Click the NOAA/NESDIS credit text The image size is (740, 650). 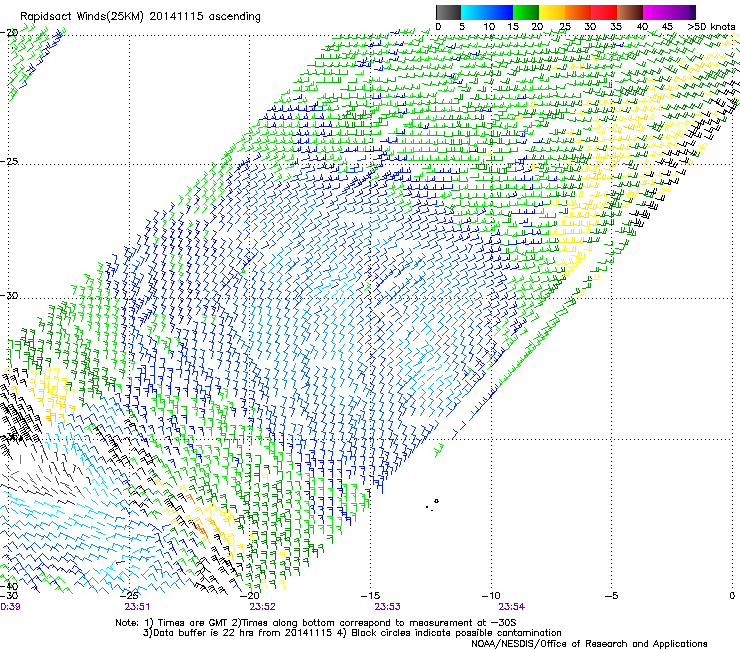[589, 644]
